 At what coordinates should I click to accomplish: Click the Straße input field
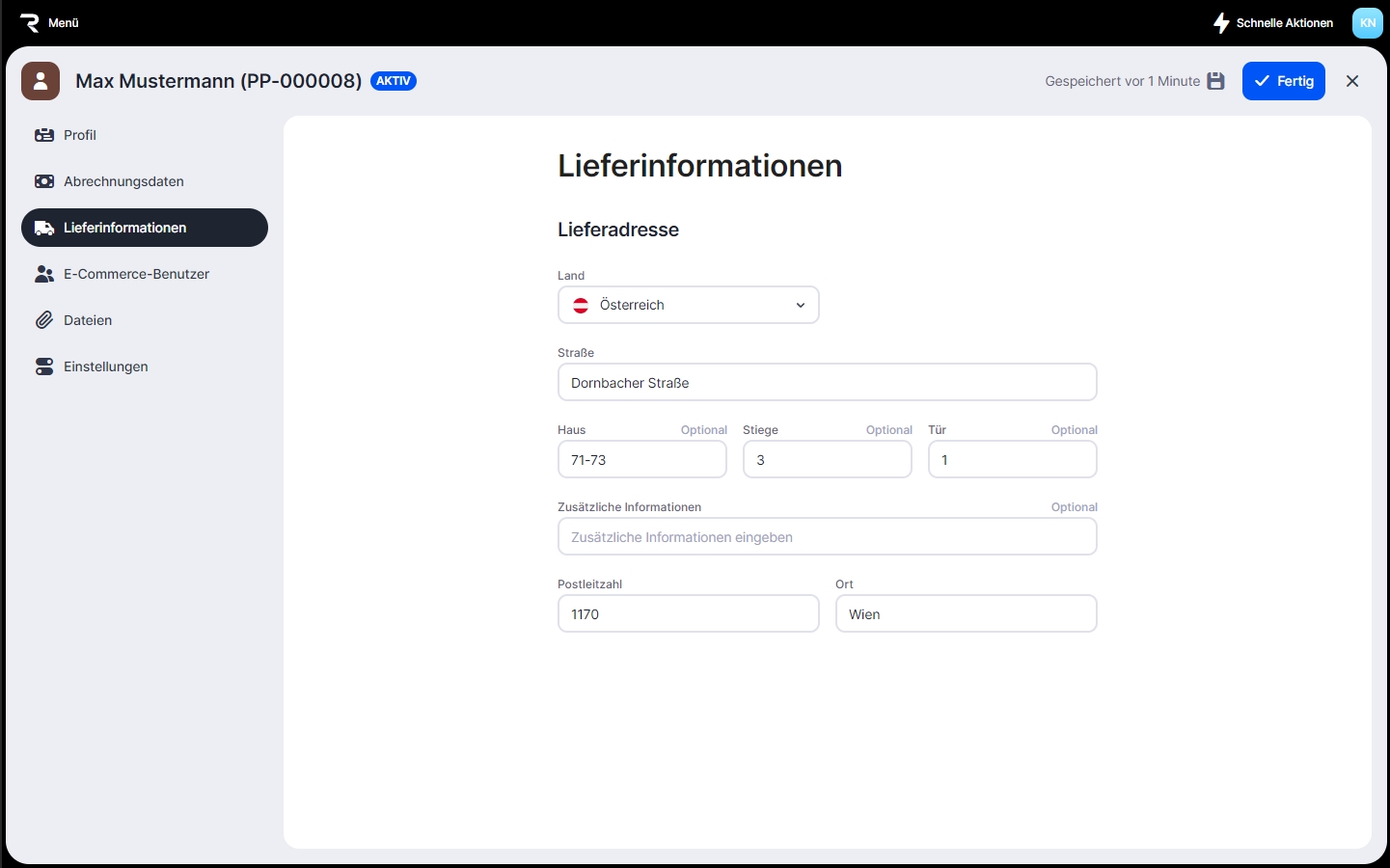pos(827,382)
